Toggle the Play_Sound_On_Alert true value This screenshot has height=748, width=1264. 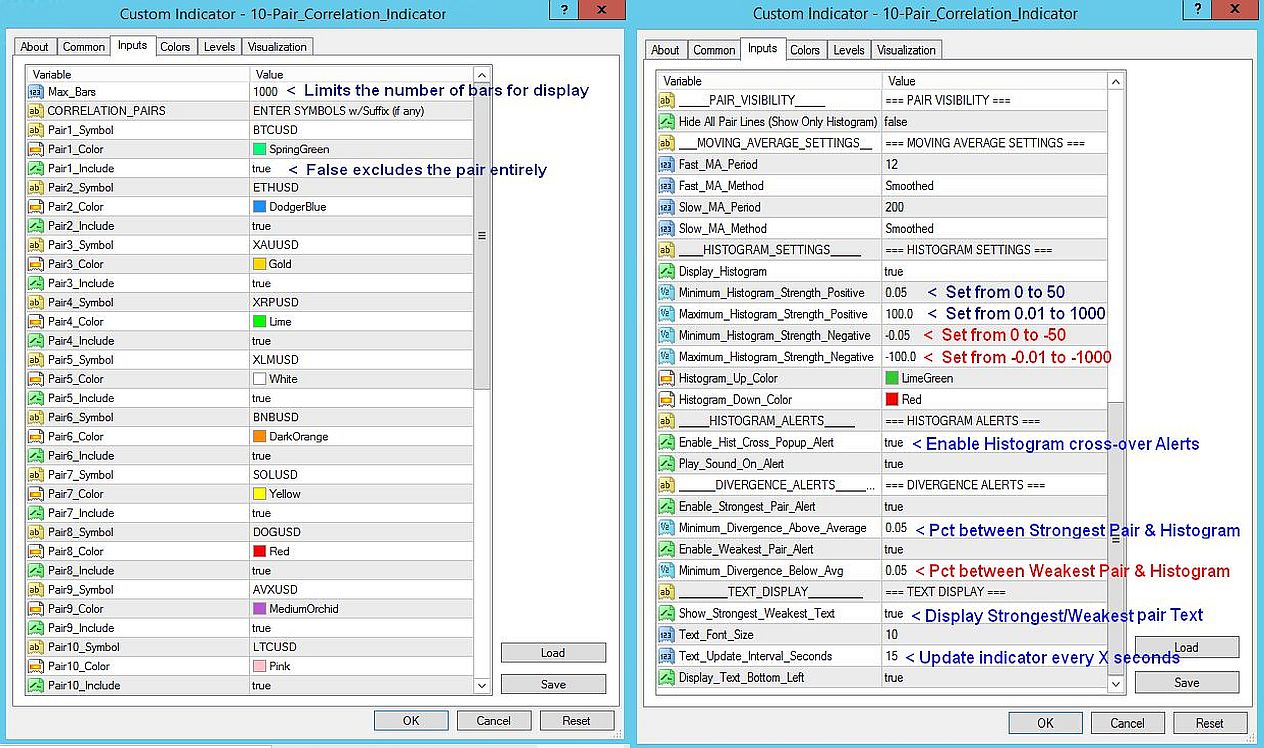pyautogui.click(x=894, y=464)
